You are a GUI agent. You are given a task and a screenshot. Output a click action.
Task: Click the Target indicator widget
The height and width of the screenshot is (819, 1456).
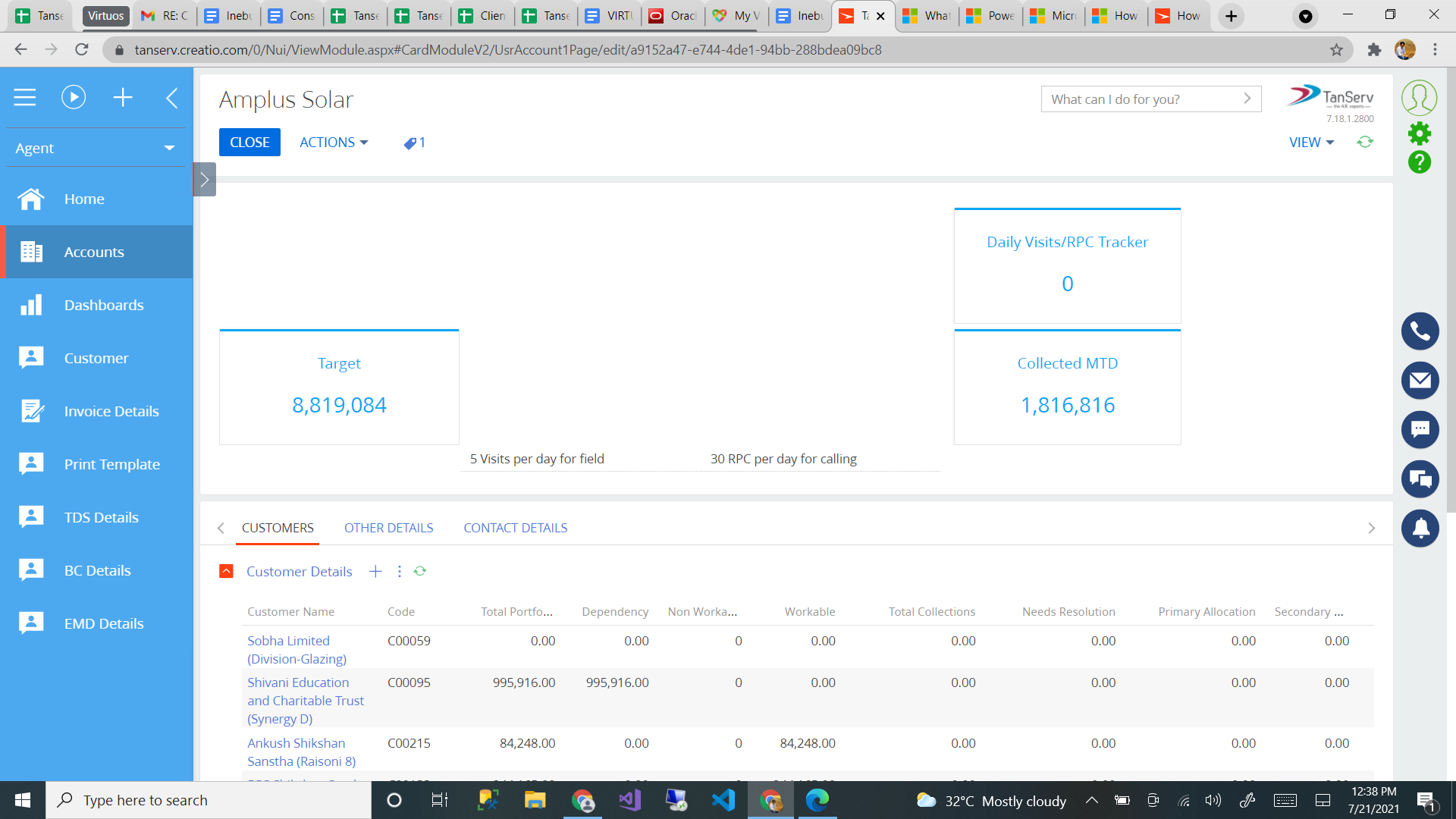[339, 387]
